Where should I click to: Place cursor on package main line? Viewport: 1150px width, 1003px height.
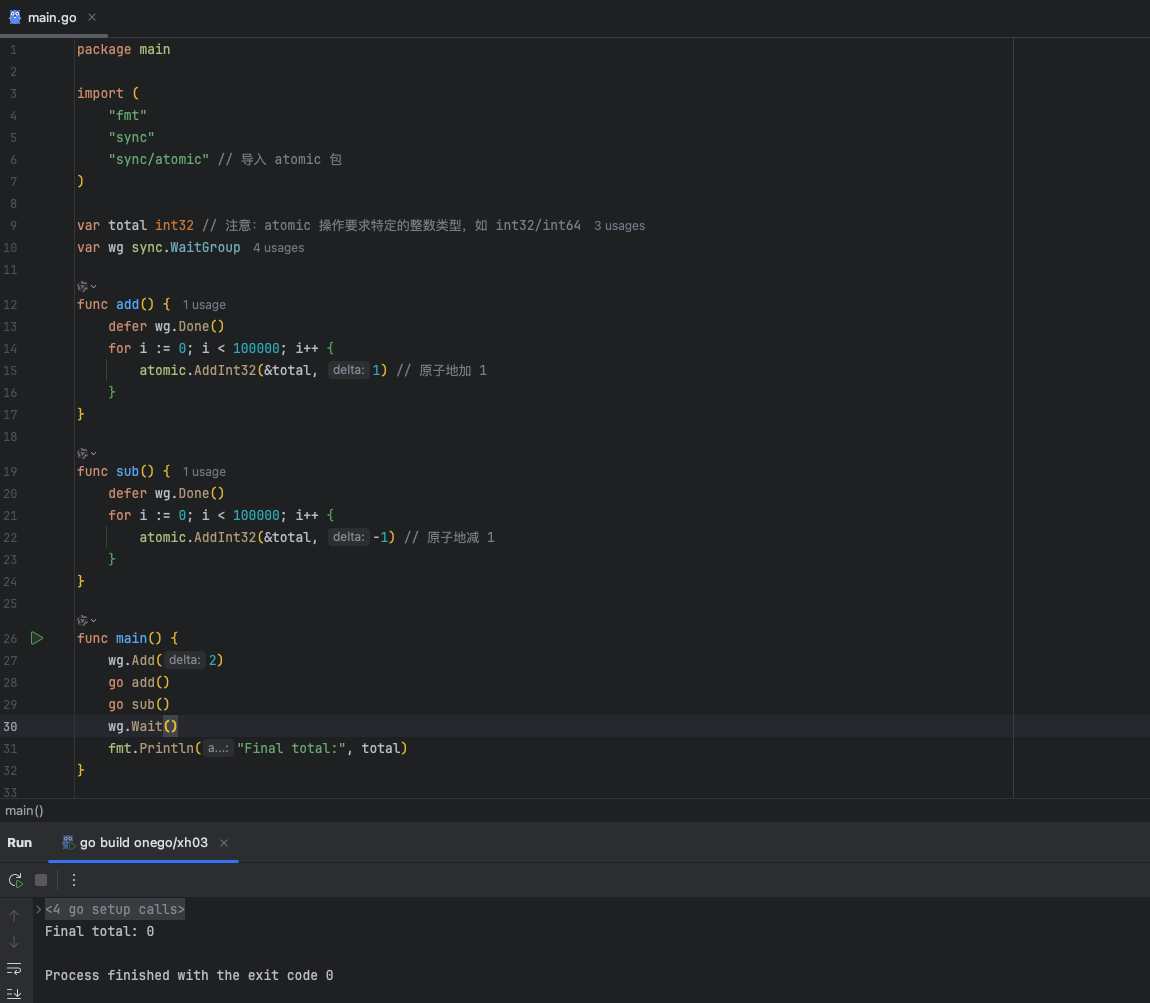point(123,49)
